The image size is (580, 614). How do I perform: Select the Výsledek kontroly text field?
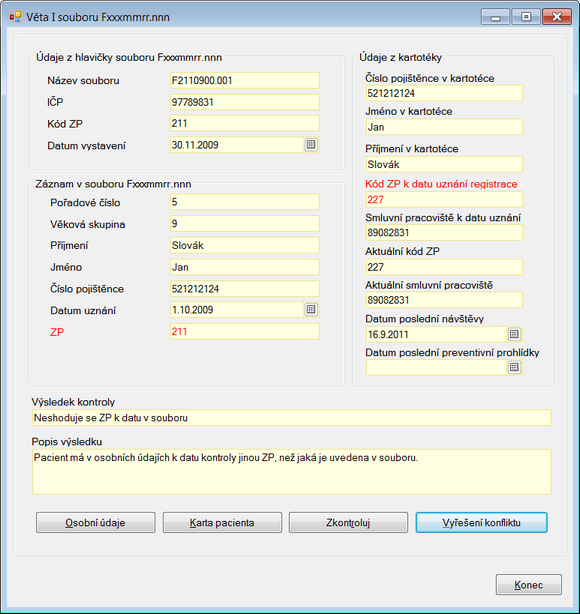(292, 418)
